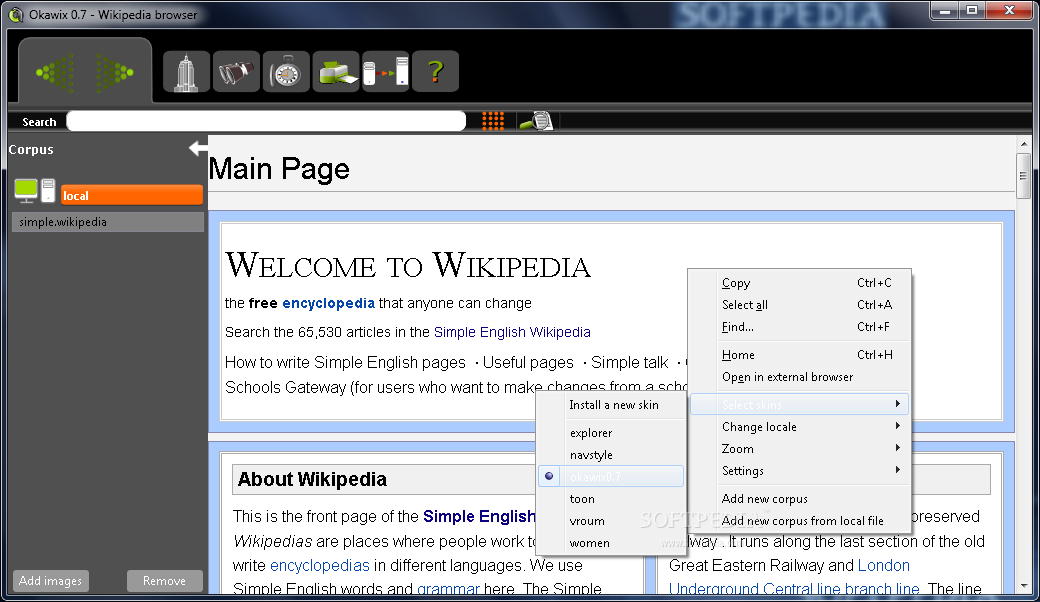The width and height of the screenshot is (1040, 602).
Task: Choose Select all from context menu
Action: pos(799,304)
